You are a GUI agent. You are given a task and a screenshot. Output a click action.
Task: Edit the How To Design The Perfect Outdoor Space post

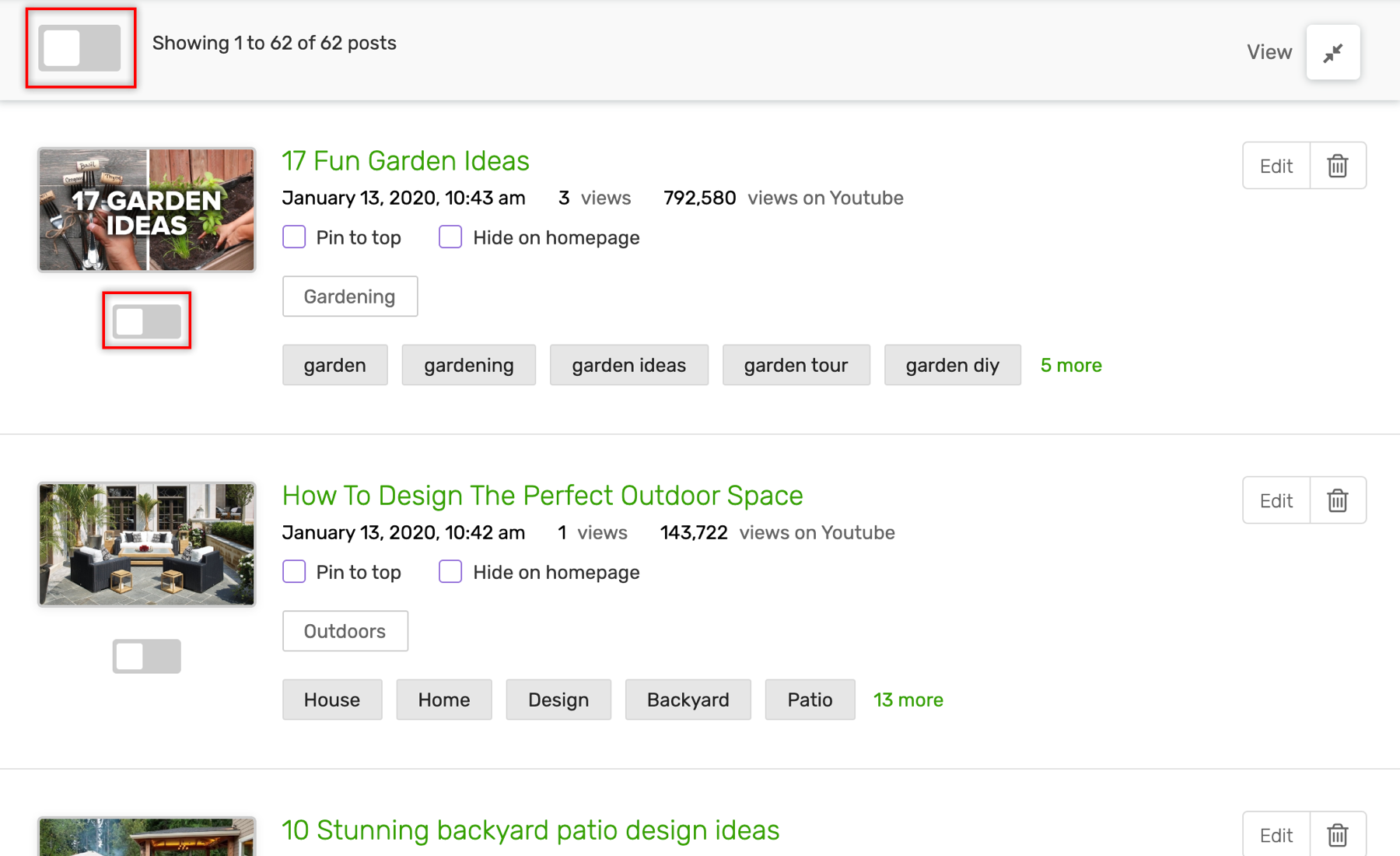[1276, 500]
